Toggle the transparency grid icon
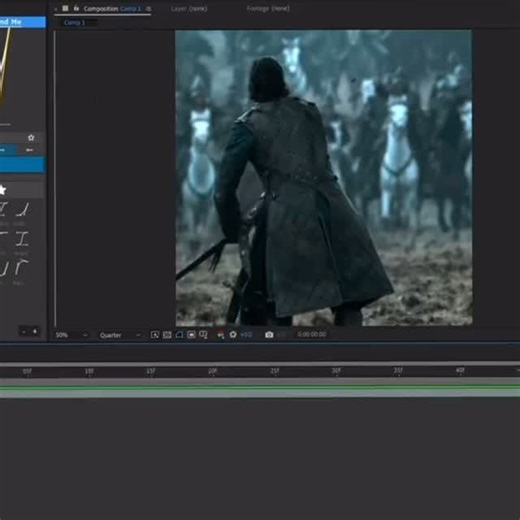 point(167,335)
